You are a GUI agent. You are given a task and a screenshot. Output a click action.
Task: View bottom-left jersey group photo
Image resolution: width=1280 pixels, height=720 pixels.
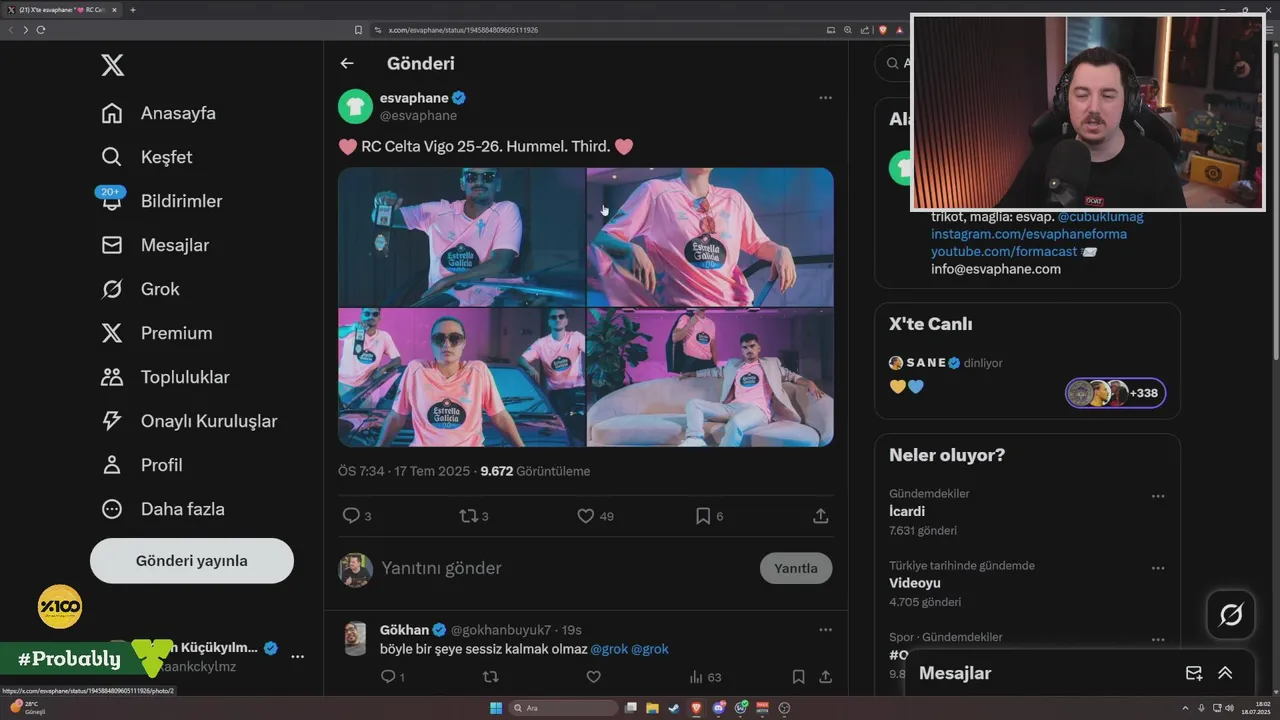pyautogui.click(x=461, y=377)
